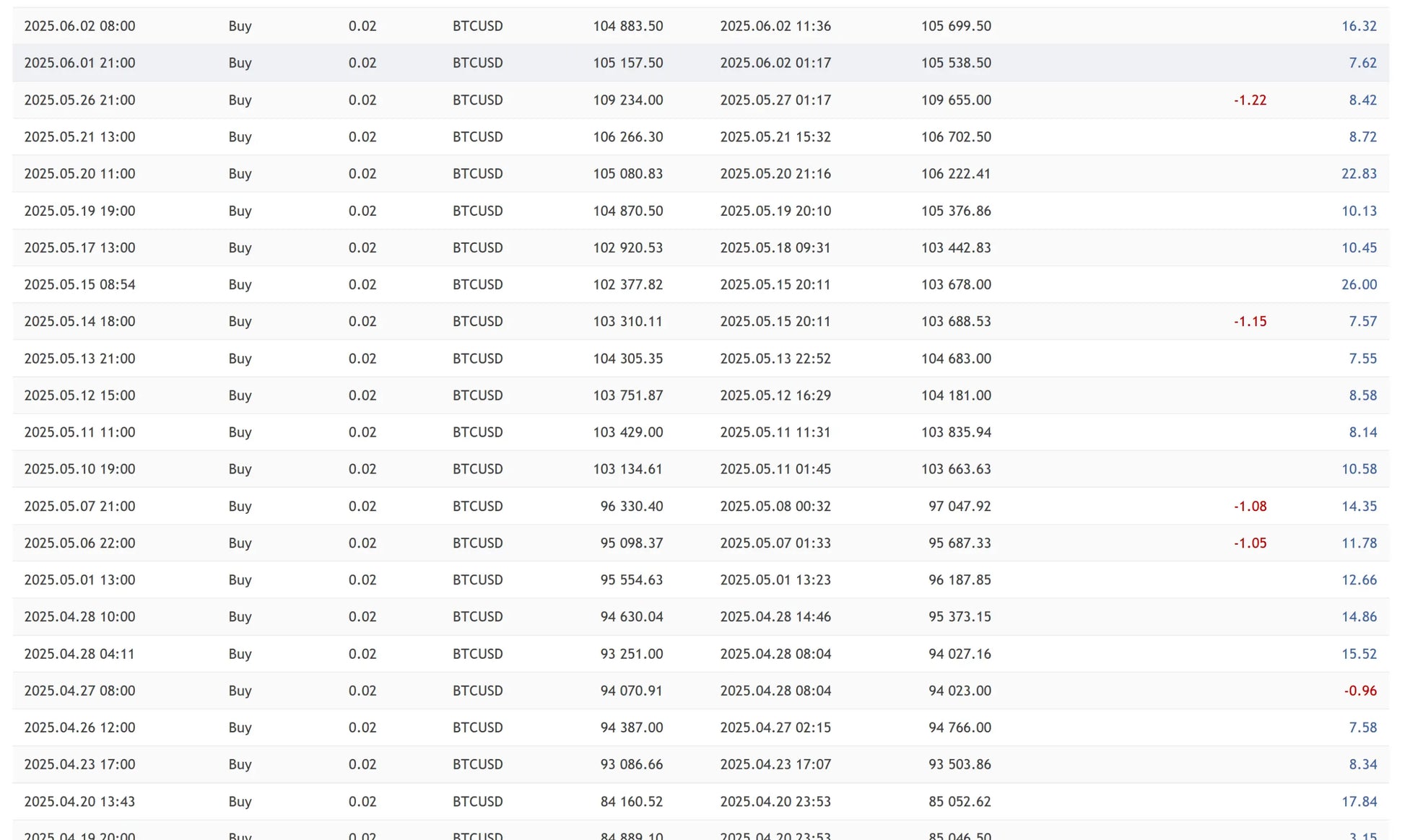
Task: Click profit value 7.58
Action: [x=1362, y=728]
